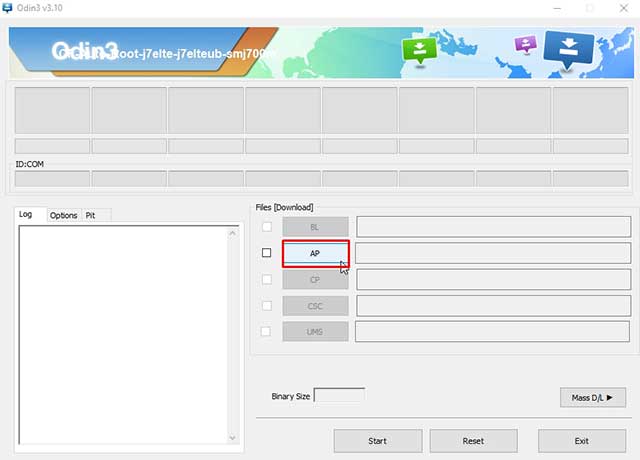
Task: Open the Options tab
Action: pos(64,215)
